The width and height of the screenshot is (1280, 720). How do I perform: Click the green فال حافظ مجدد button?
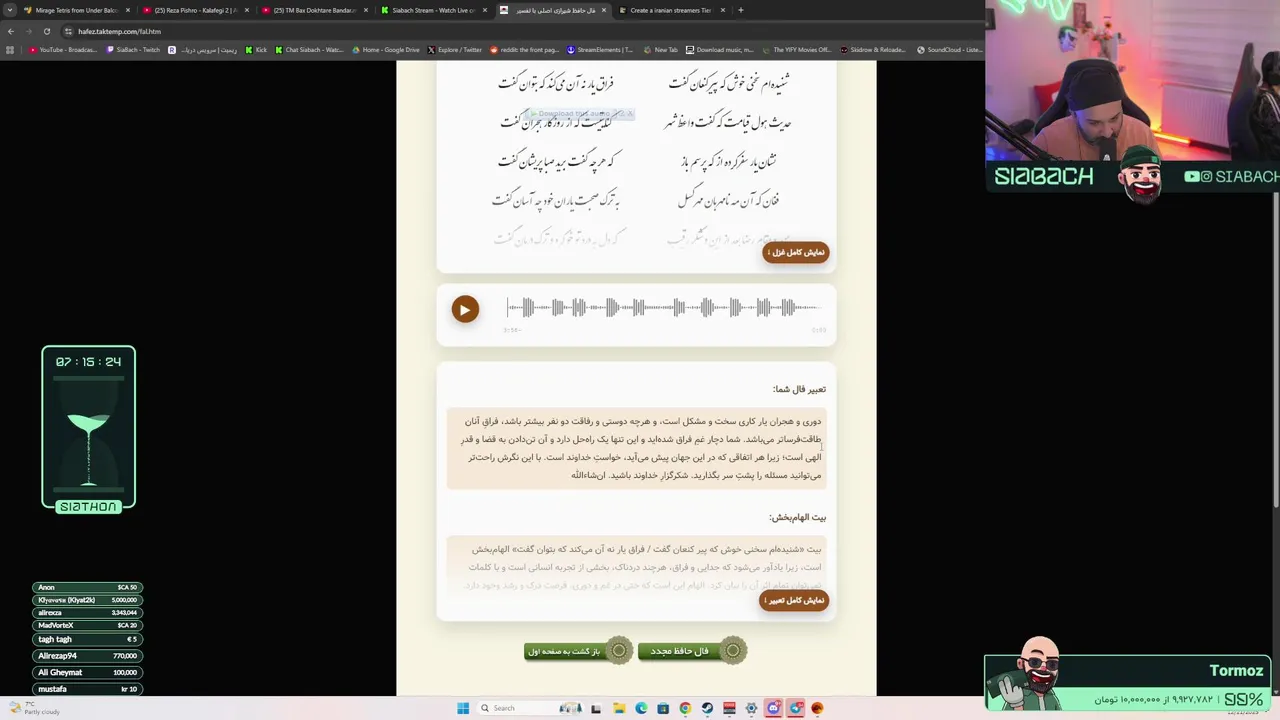click(x=691, y=651)
